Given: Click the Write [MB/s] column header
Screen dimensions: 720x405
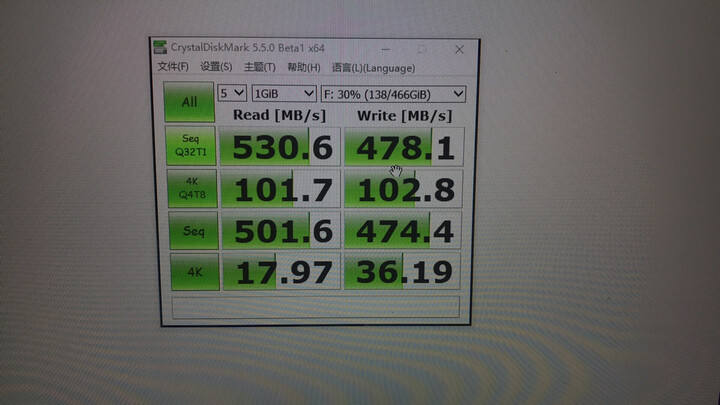Looking at the screenshot, I should 405,115.
